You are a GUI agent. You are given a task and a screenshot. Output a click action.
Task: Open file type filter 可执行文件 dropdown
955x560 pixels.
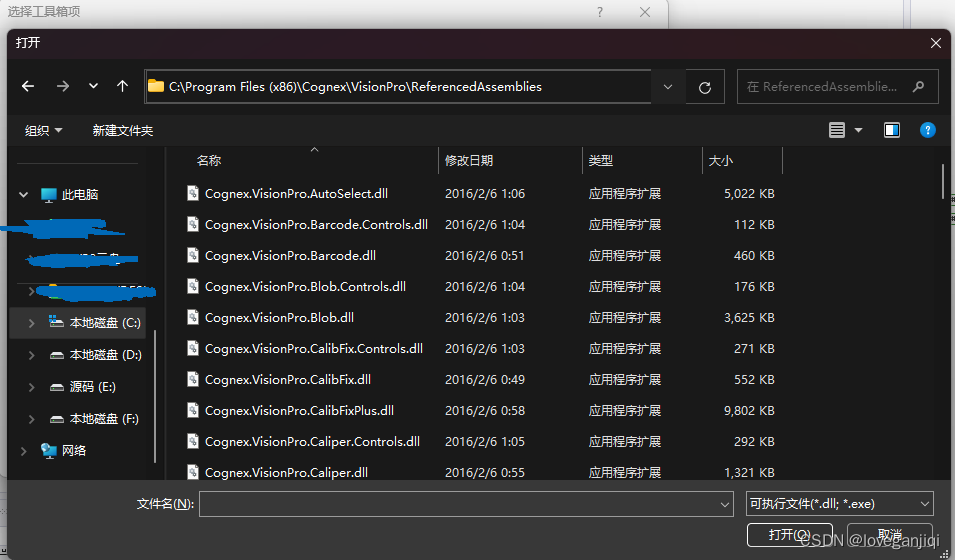(840, 504)
